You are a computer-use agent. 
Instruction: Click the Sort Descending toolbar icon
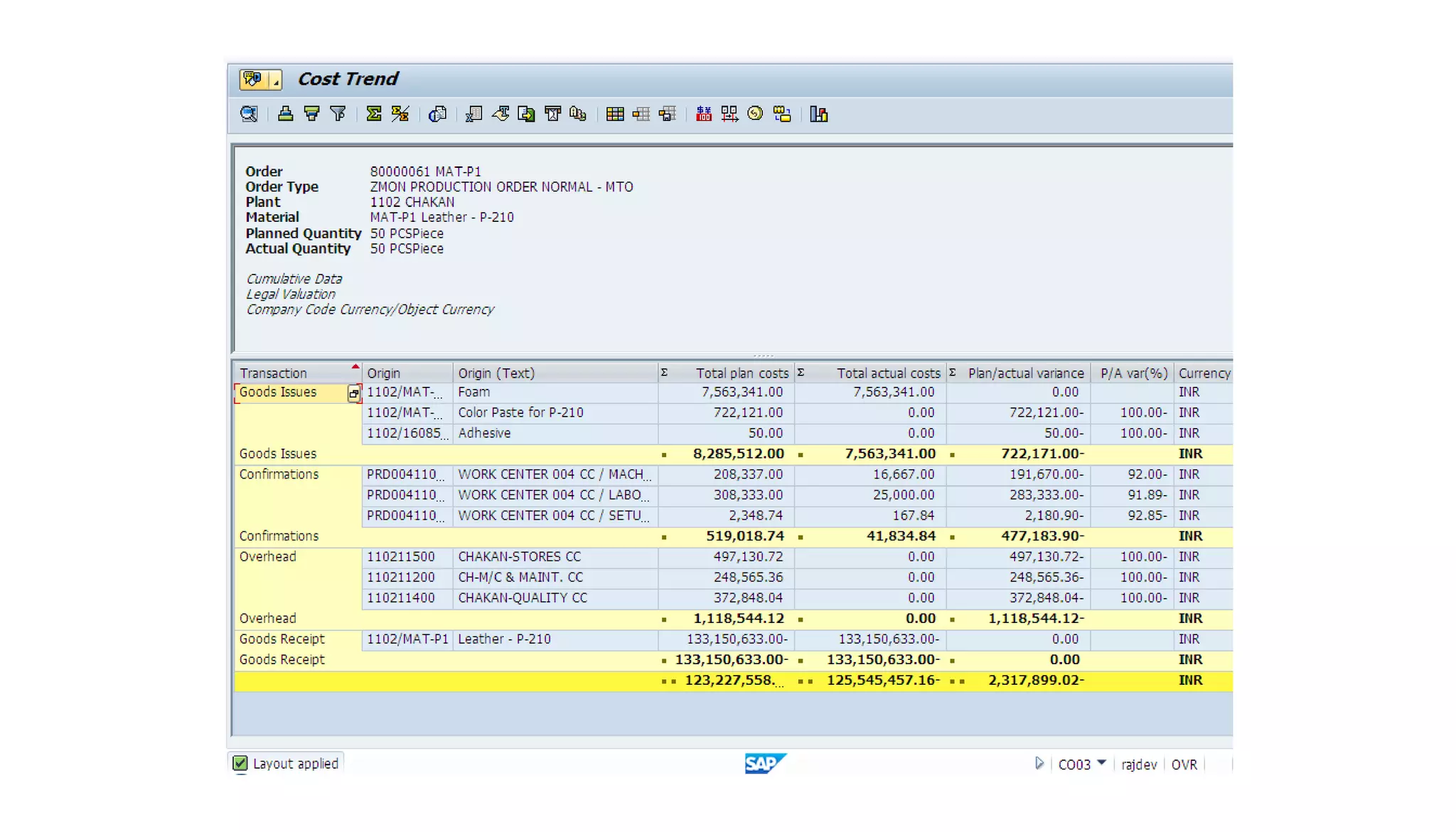[x=311, y=114]
